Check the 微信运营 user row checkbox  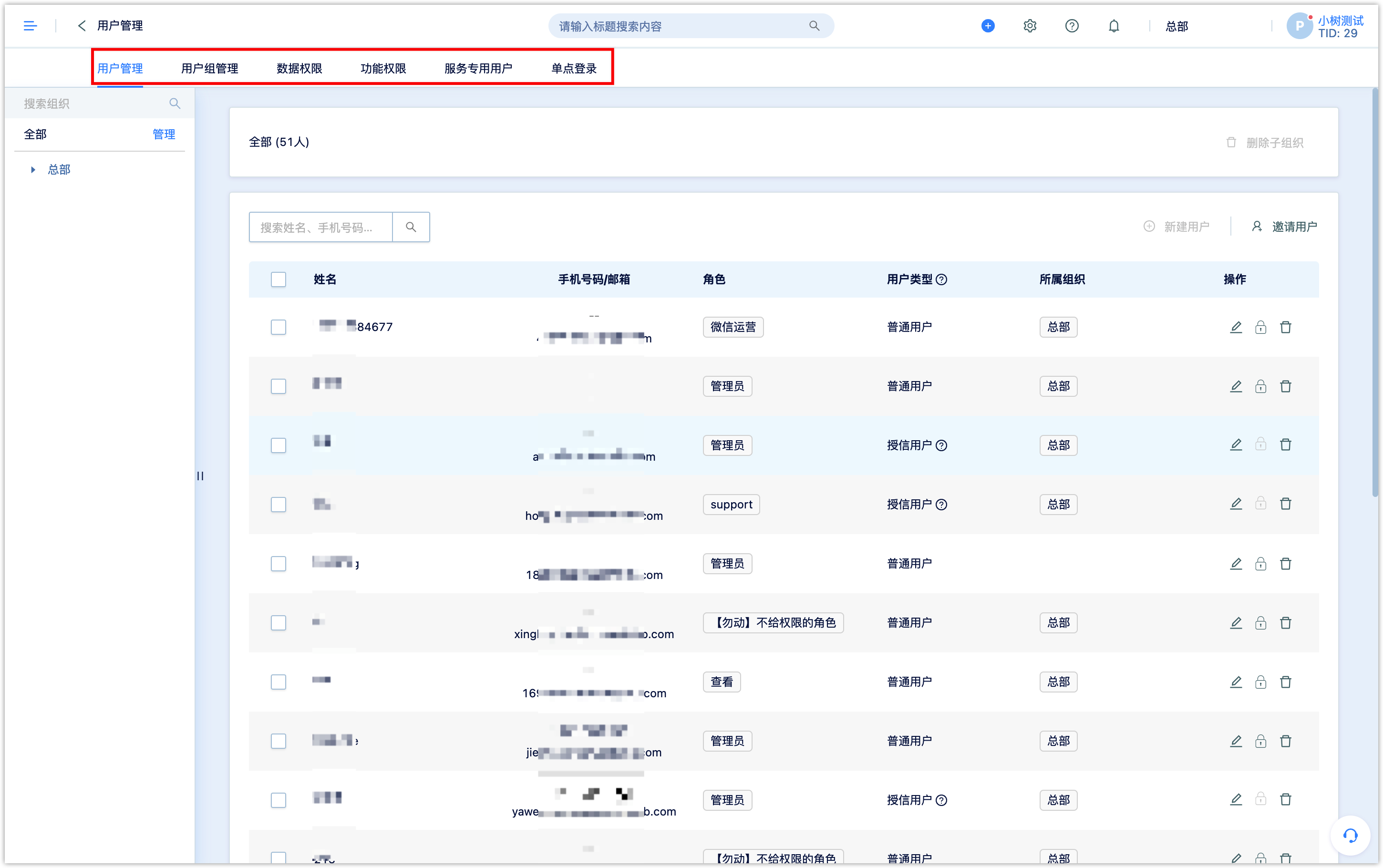(279, 327)
